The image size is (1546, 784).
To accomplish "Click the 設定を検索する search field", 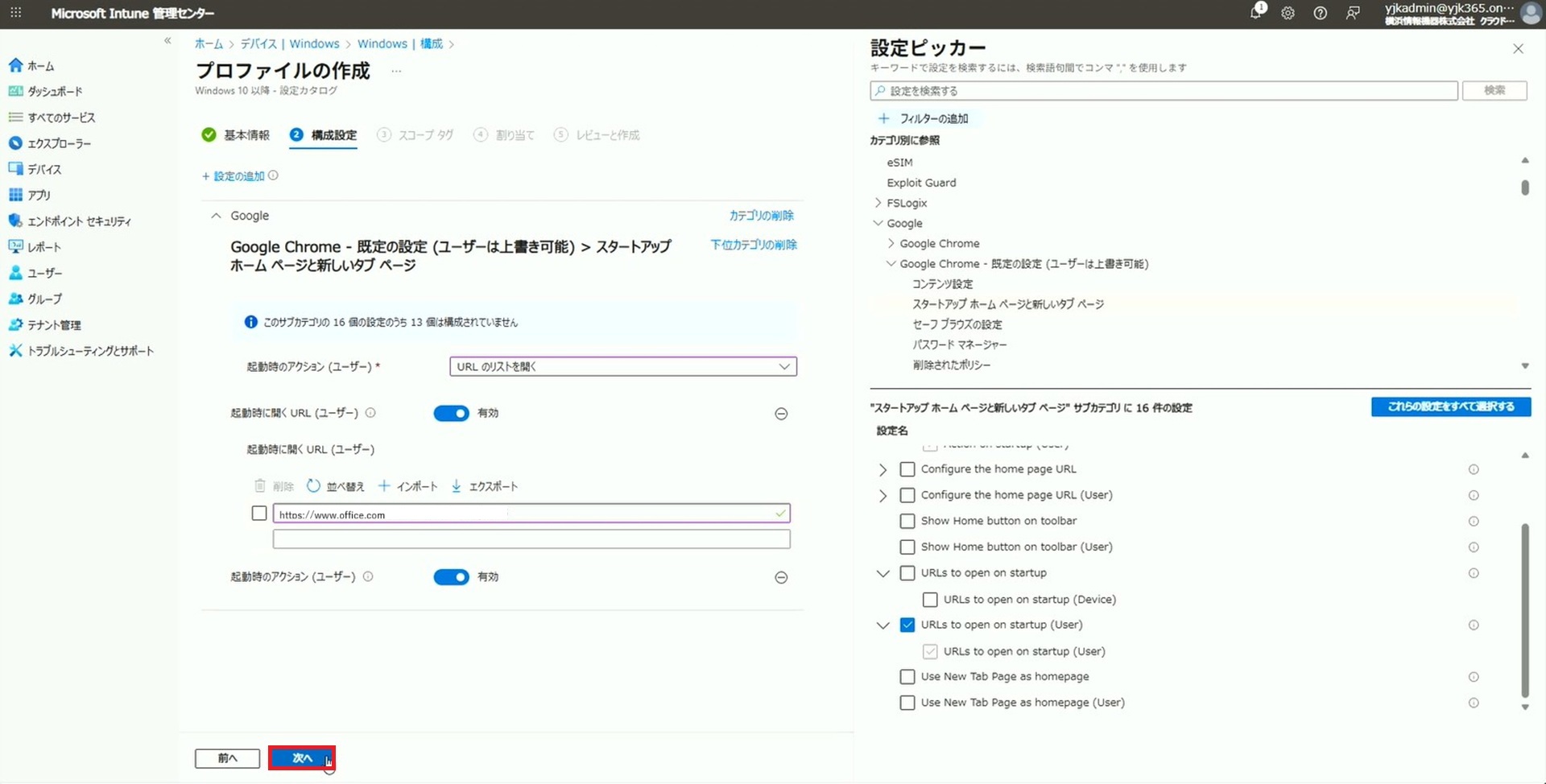I will [1164, 91].
